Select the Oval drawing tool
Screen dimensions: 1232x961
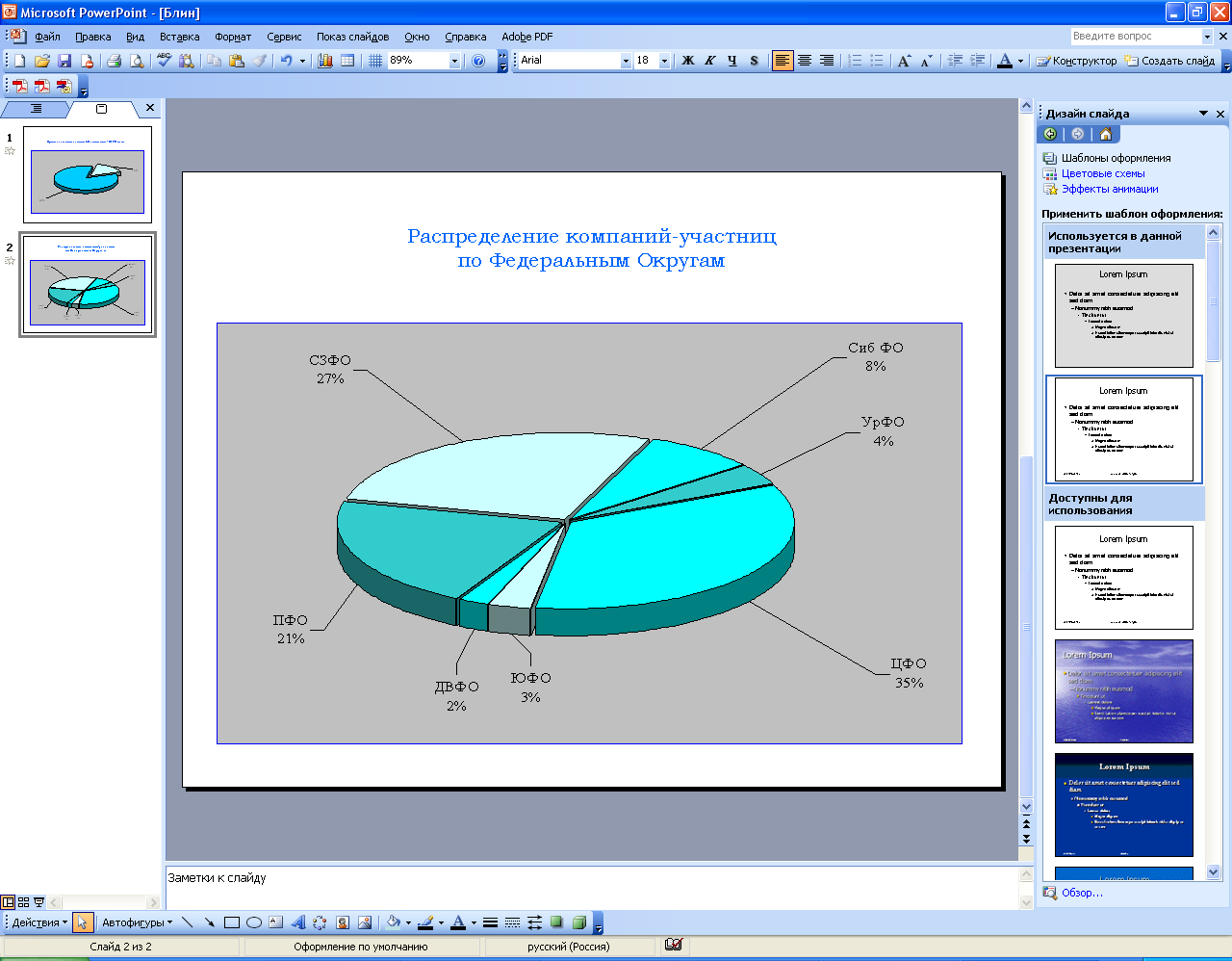click(x=254, y=922)
